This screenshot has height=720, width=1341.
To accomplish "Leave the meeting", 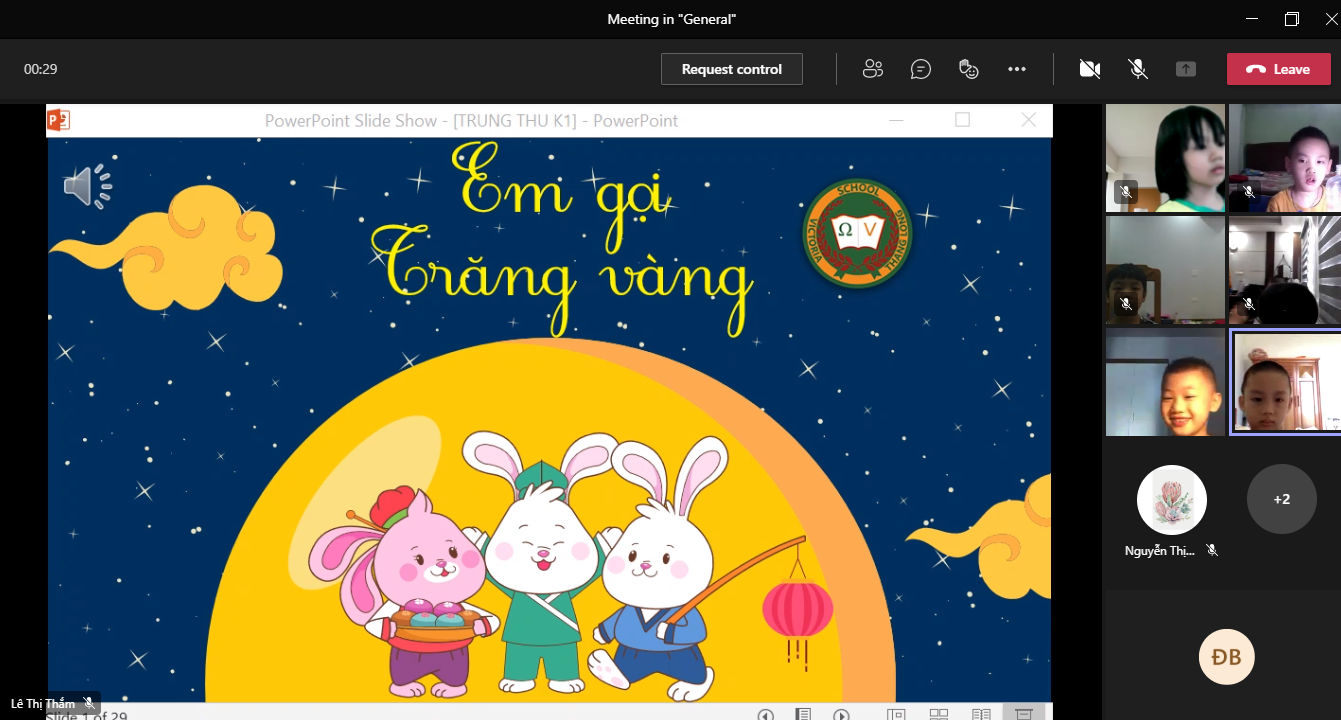I will point(1278,69).
